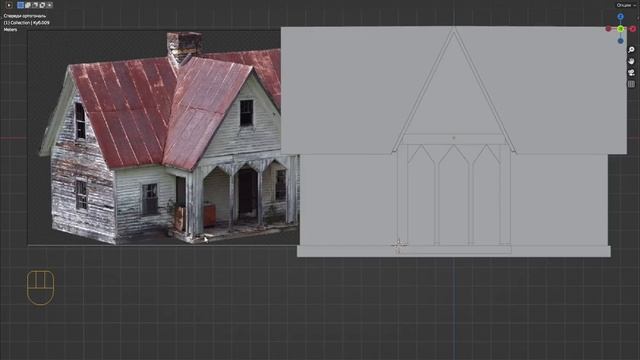Select the gray house mesh object

453,142
